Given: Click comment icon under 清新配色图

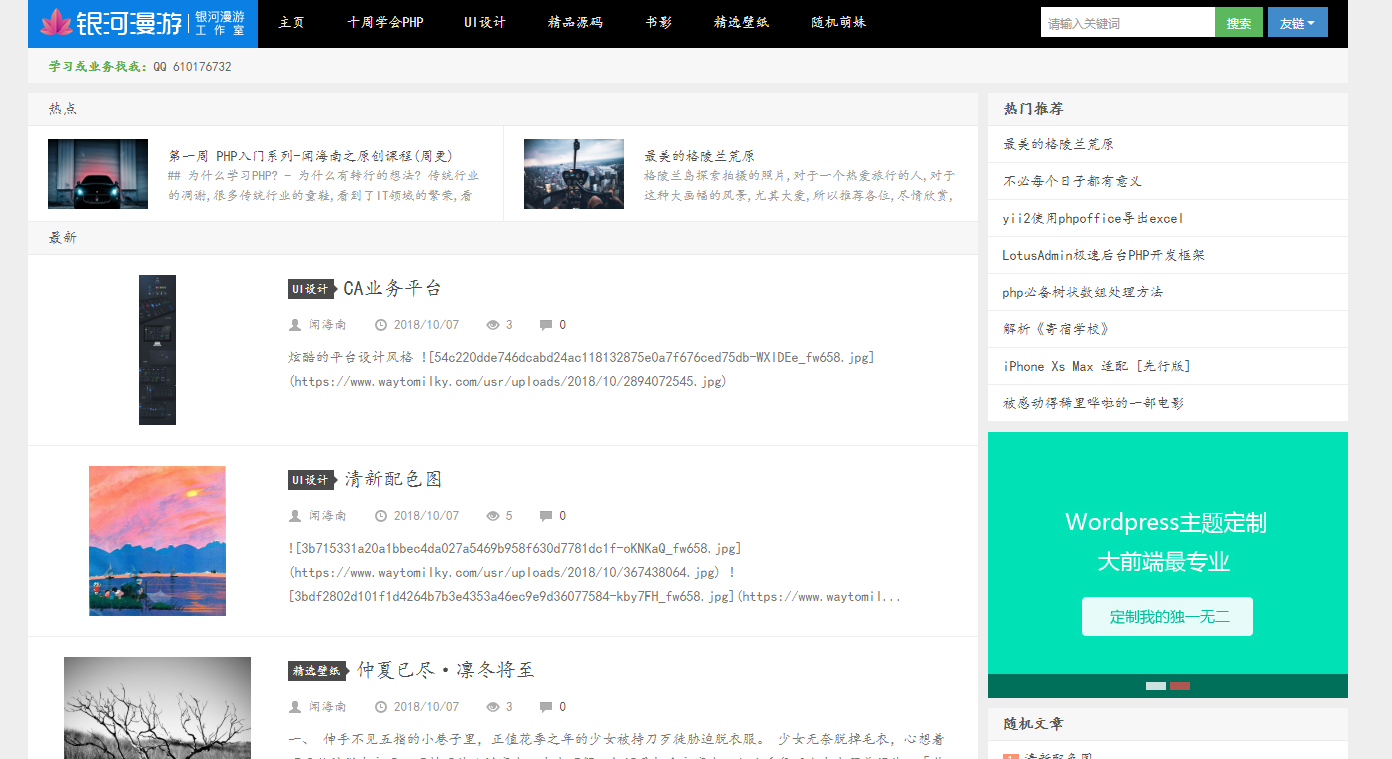Looking at the screenshot, I should pyautogui.click(x=545, y=516).
